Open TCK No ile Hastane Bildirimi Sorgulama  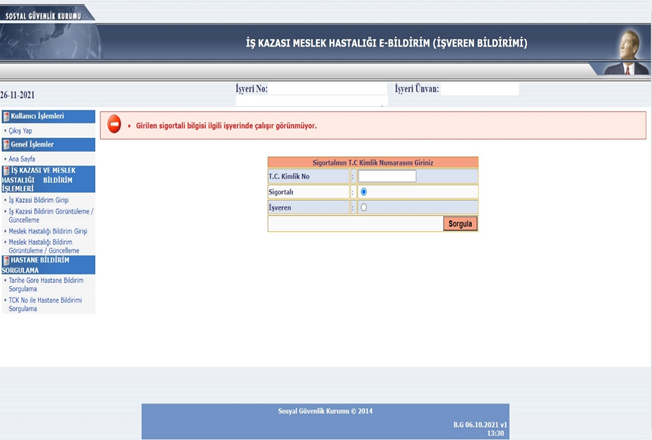(45, 304)
